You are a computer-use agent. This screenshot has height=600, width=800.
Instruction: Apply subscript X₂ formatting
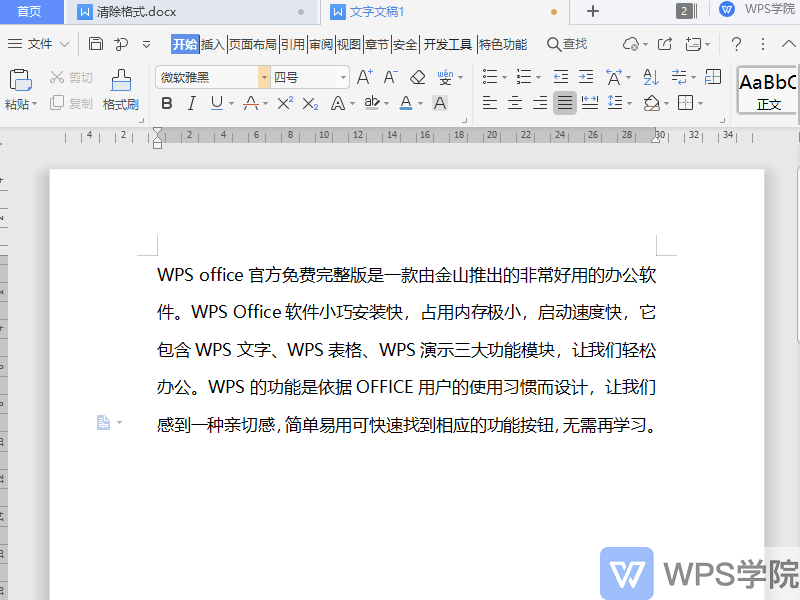310,104
